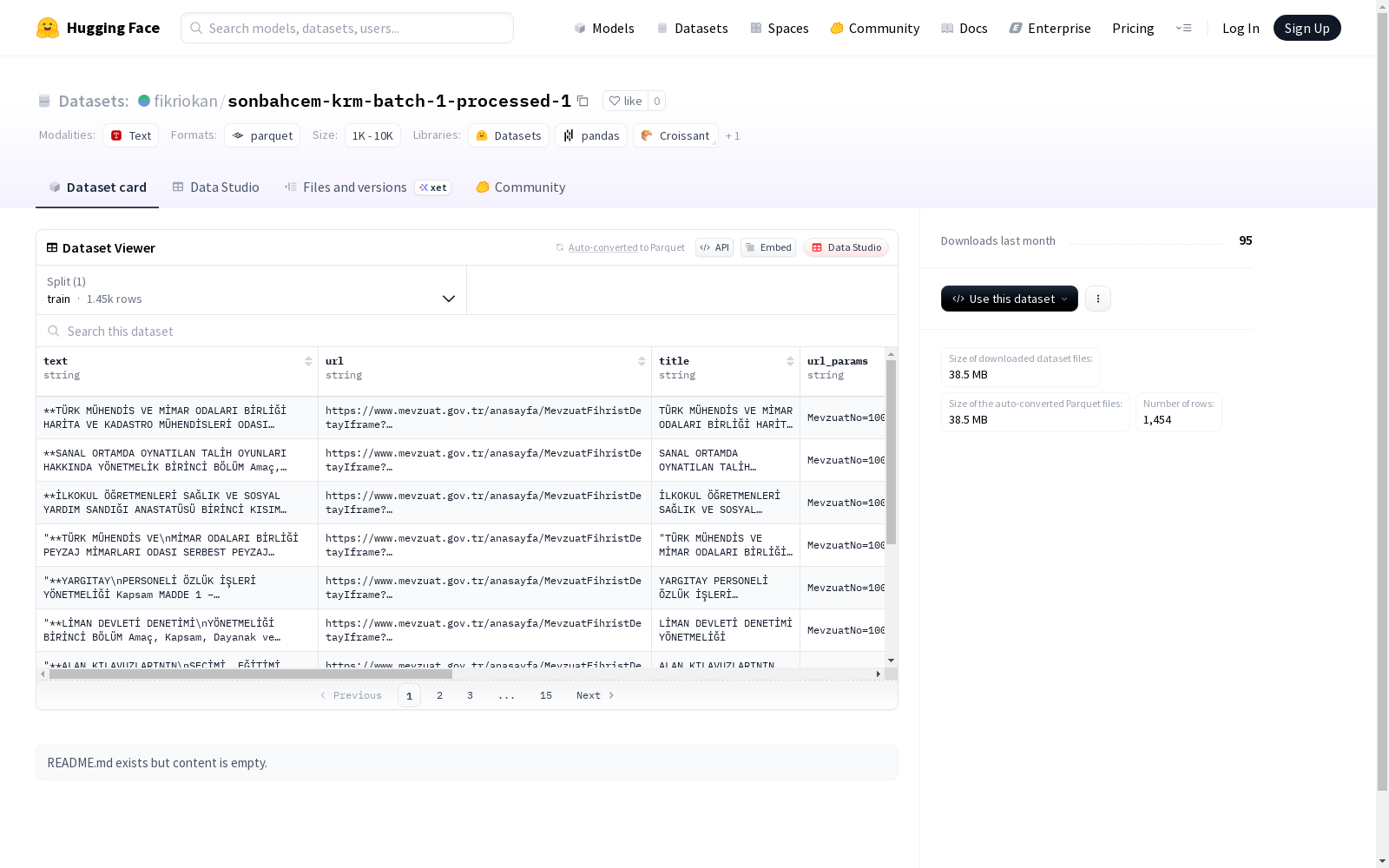Image resolution: width=1389 pixels, height=868 pixels.
Task: Click the Hugging Face logo
Action: coord(98,28)
